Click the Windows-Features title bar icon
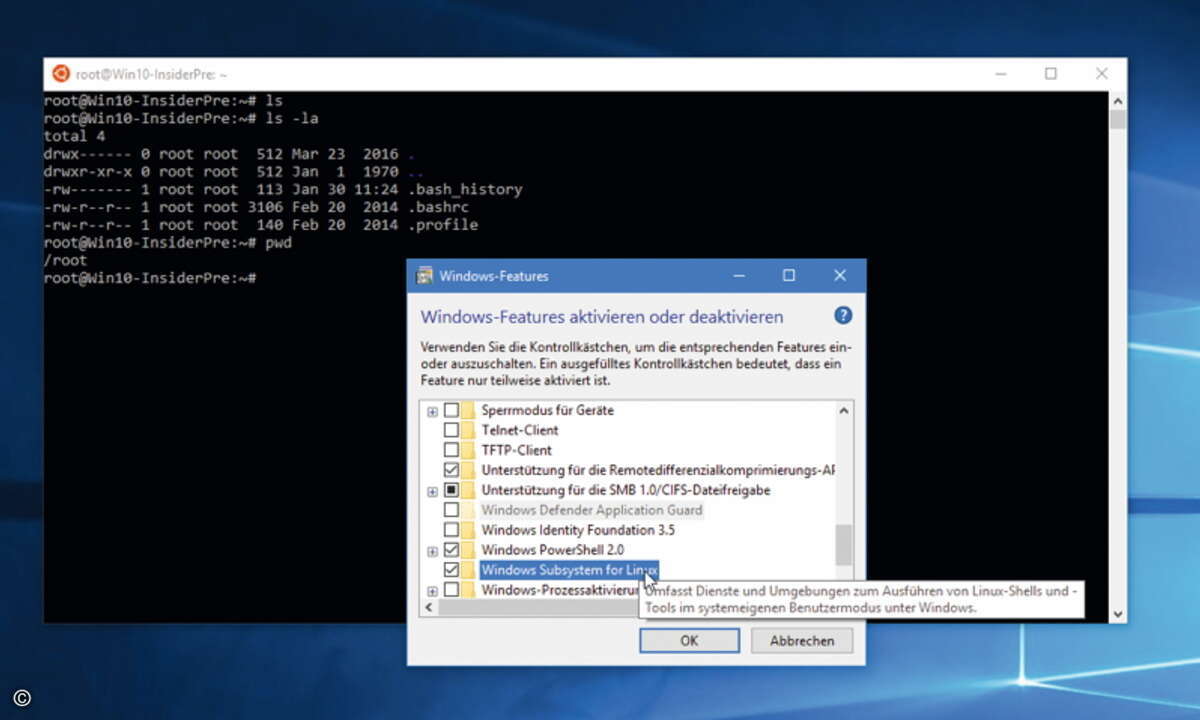The image size is (1200, 720). [425, 276]
